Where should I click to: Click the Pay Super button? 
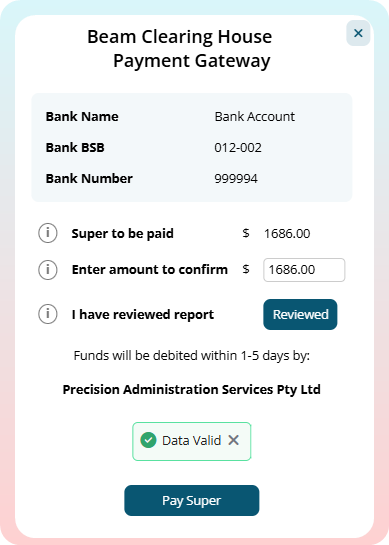[x=192, y=501]
